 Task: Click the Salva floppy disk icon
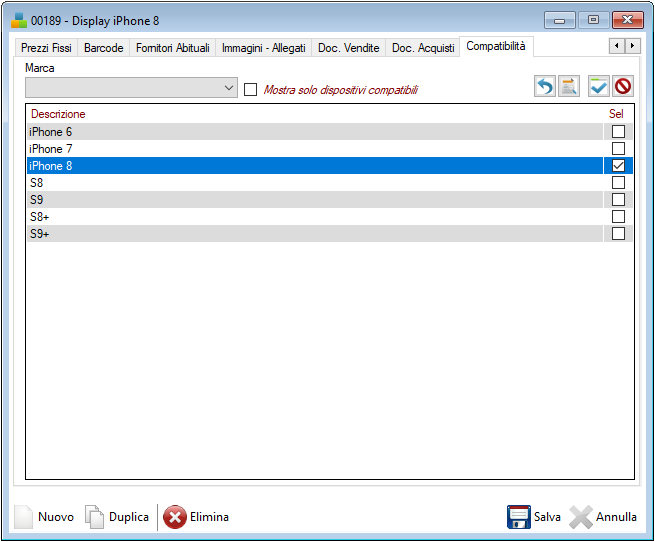[518, 517]
